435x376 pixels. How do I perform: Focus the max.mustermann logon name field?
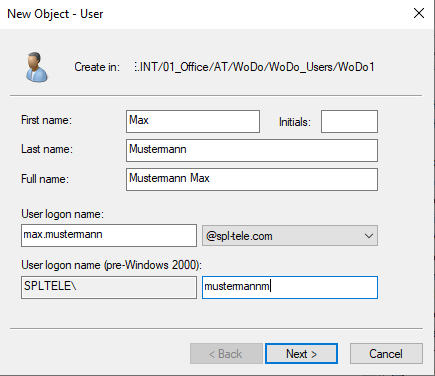(x=109, y=235)
